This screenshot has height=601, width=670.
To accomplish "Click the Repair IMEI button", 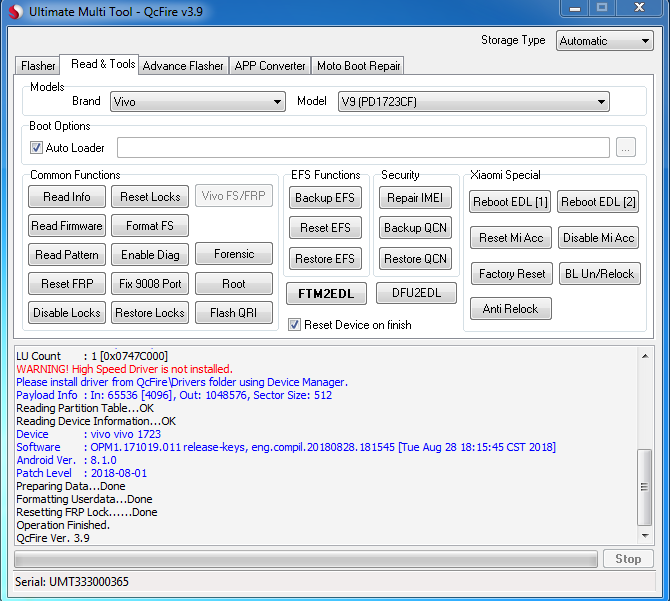I will [x=415, y=197].
